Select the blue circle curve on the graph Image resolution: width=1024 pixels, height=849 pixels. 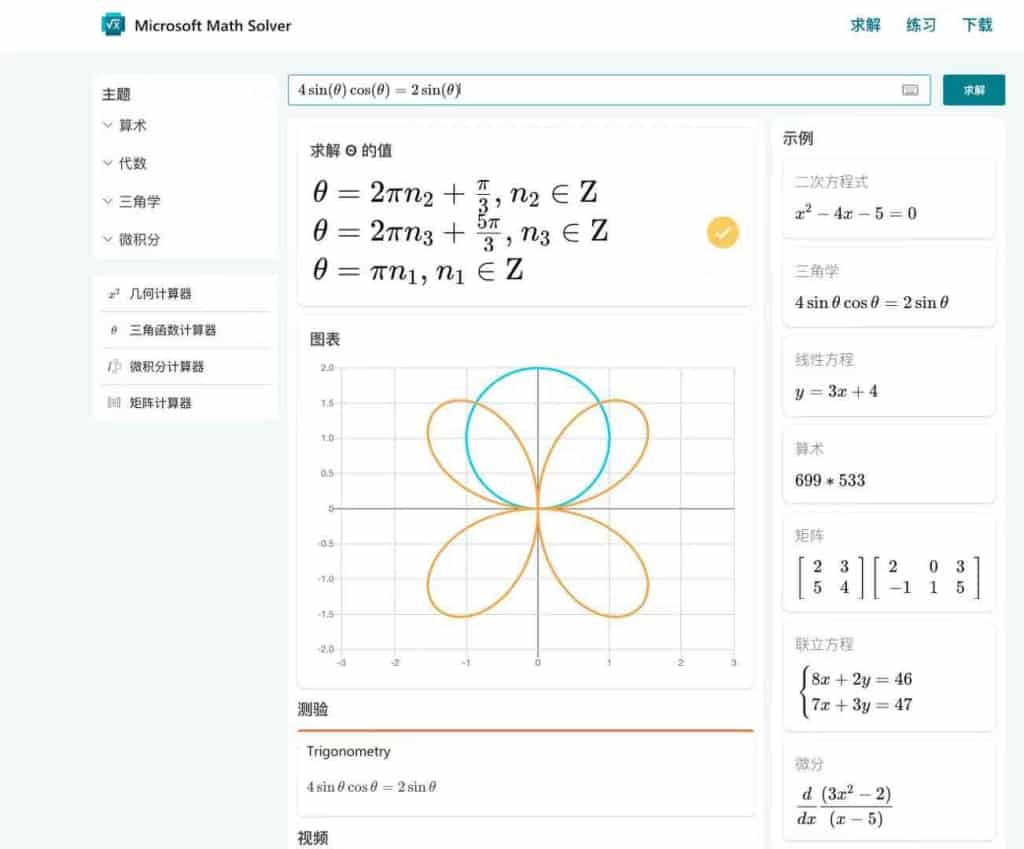(x=539, y=368)
